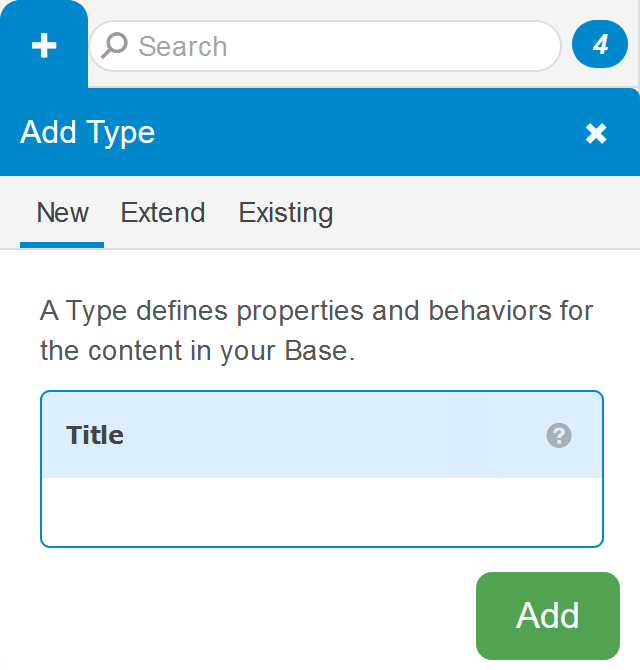Image resolution: width=640 pixels, height=670 pixels.
Task: Click light blue strip beside Title label
Action: pyautogui.click(x=330, y=435)
